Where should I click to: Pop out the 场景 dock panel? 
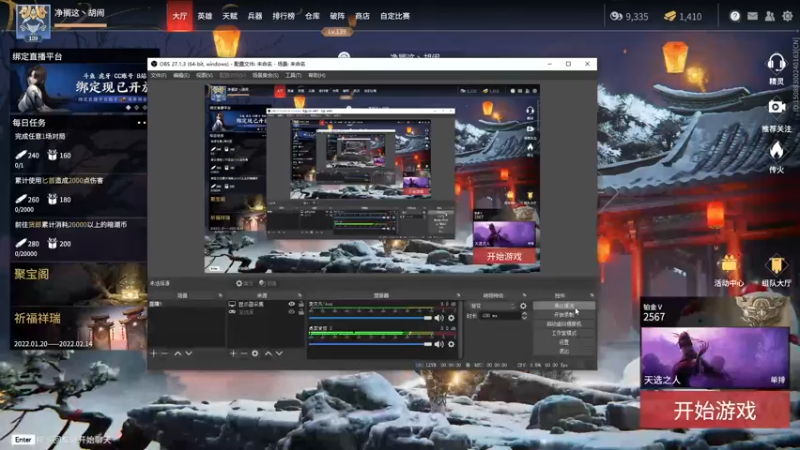pos(220,295)
